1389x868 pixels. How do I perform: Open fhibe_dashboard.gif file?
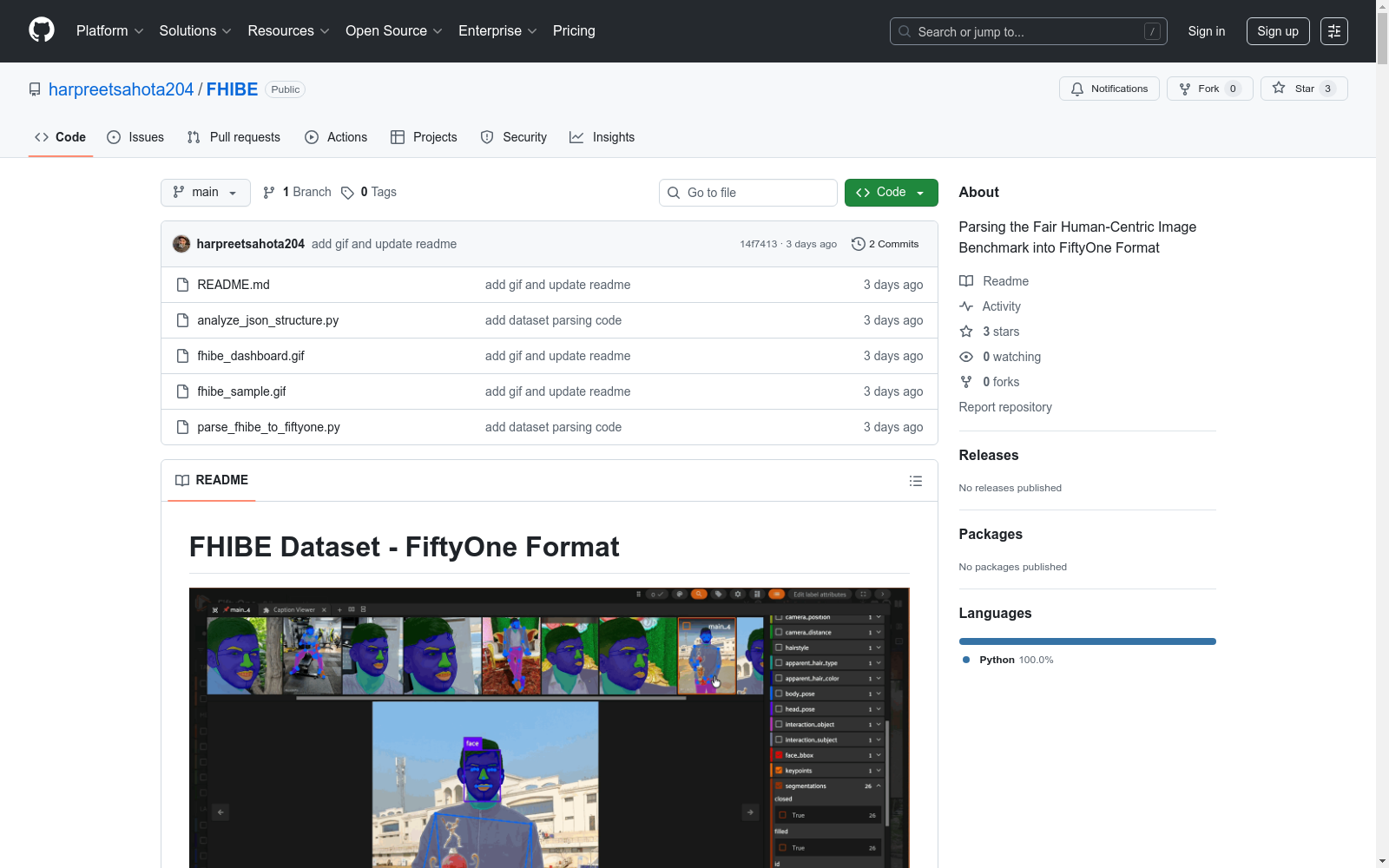(x=251, y=356)
